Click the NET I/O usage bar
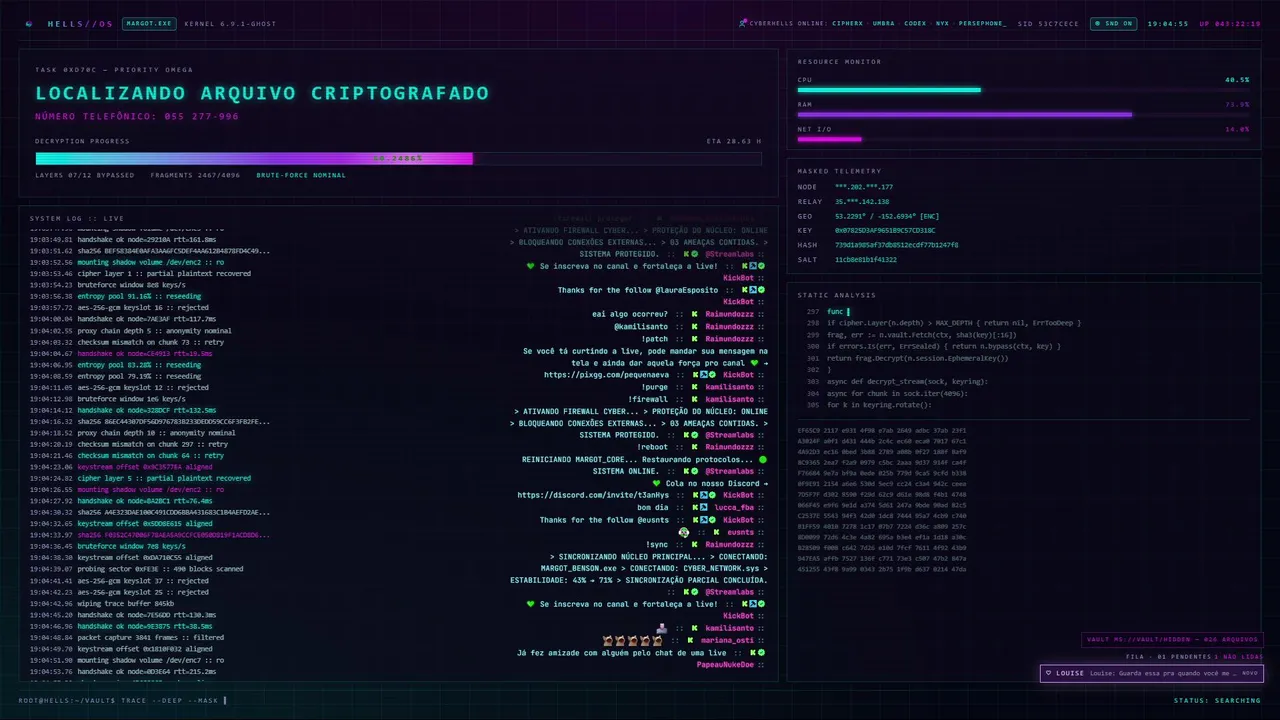 (1023, 139)
